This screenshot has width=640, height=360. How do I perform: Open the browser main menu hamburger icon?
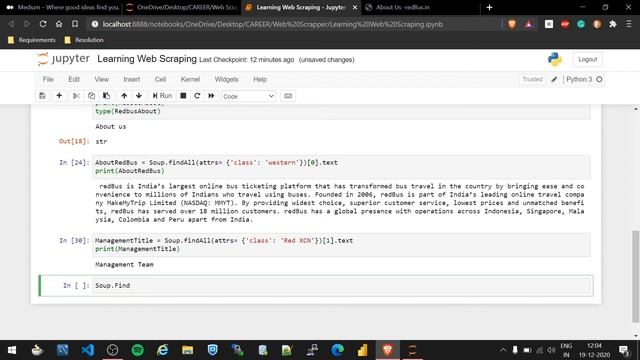[x=629, y=24]
